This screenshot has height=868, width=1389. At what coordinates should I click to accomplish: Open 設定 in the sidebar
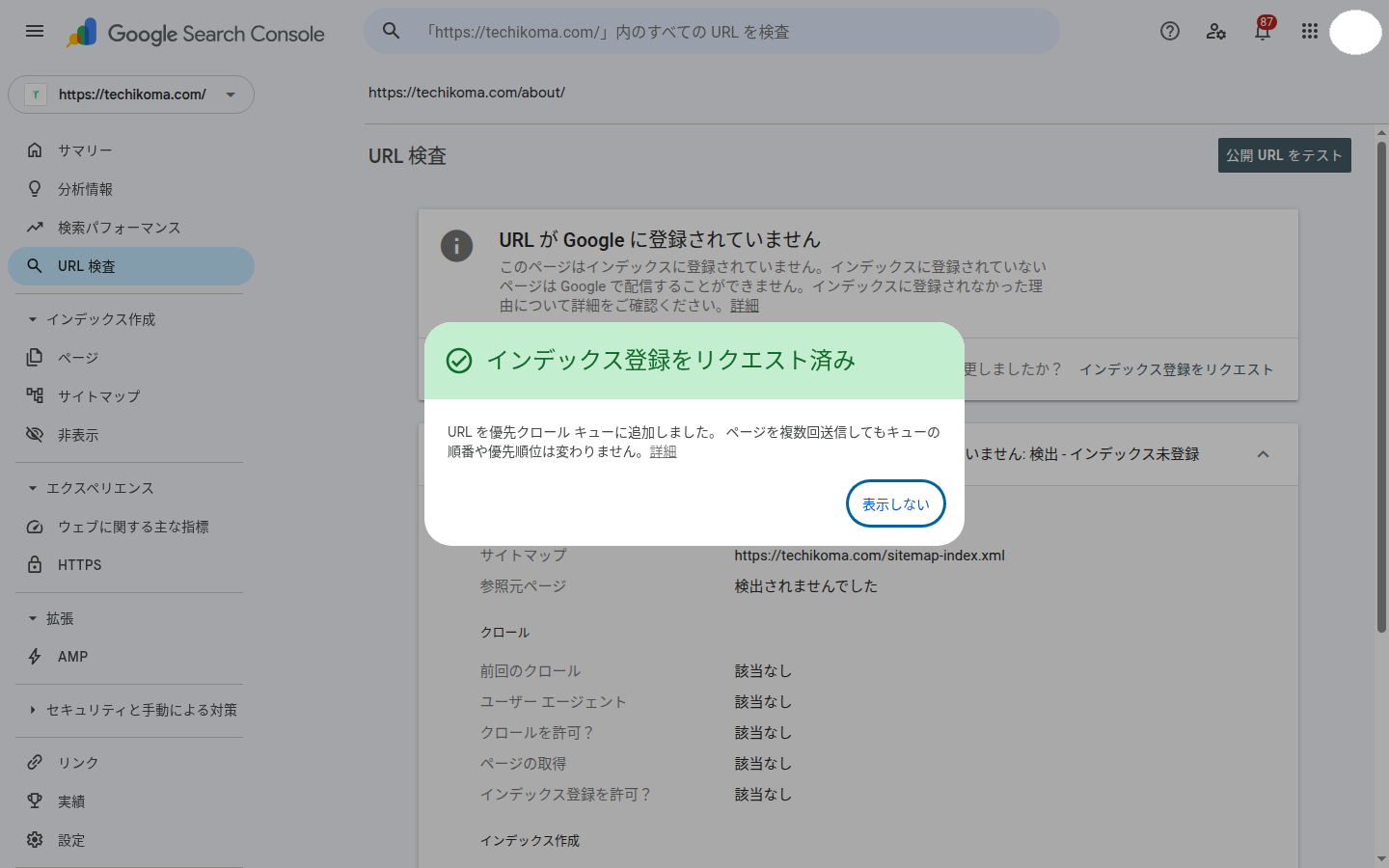tap(131, 839)
